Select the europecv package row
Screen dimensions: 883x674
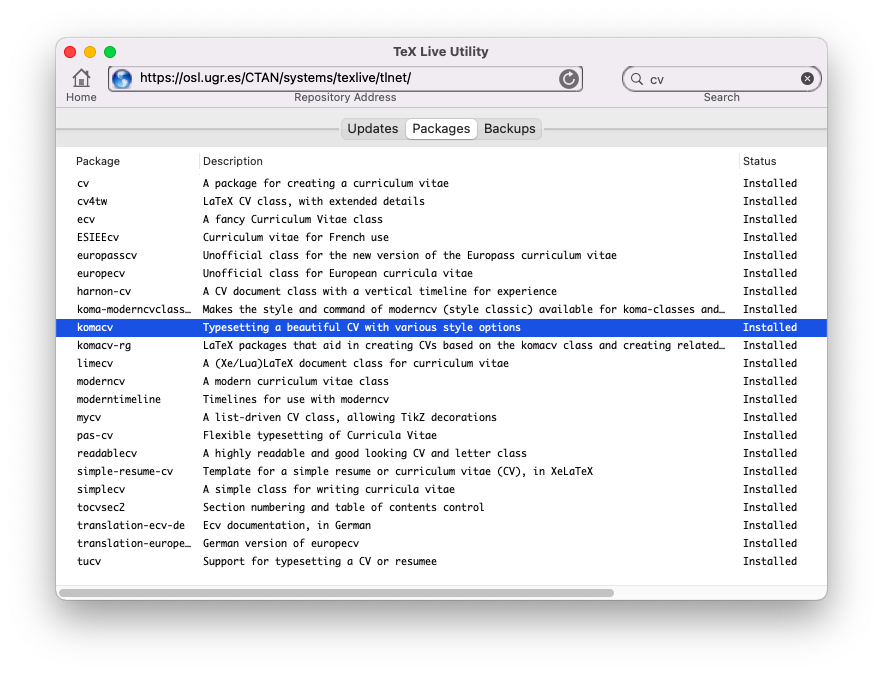(x=442, y=274)
